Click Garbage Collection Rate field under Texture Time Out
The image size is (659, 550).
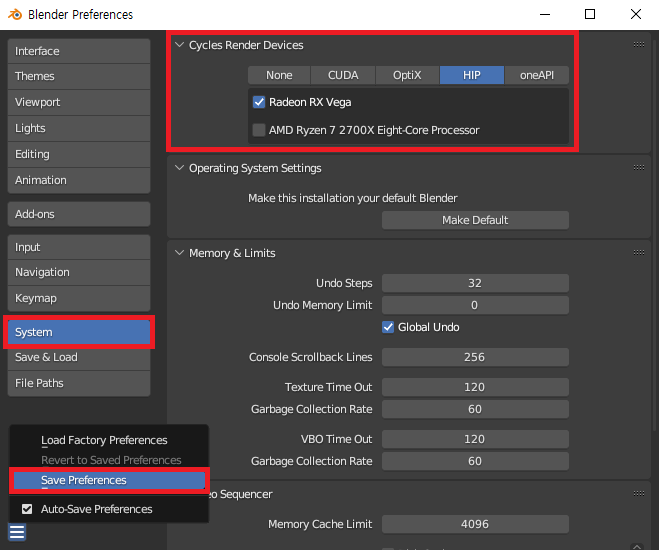click(475, 409)
